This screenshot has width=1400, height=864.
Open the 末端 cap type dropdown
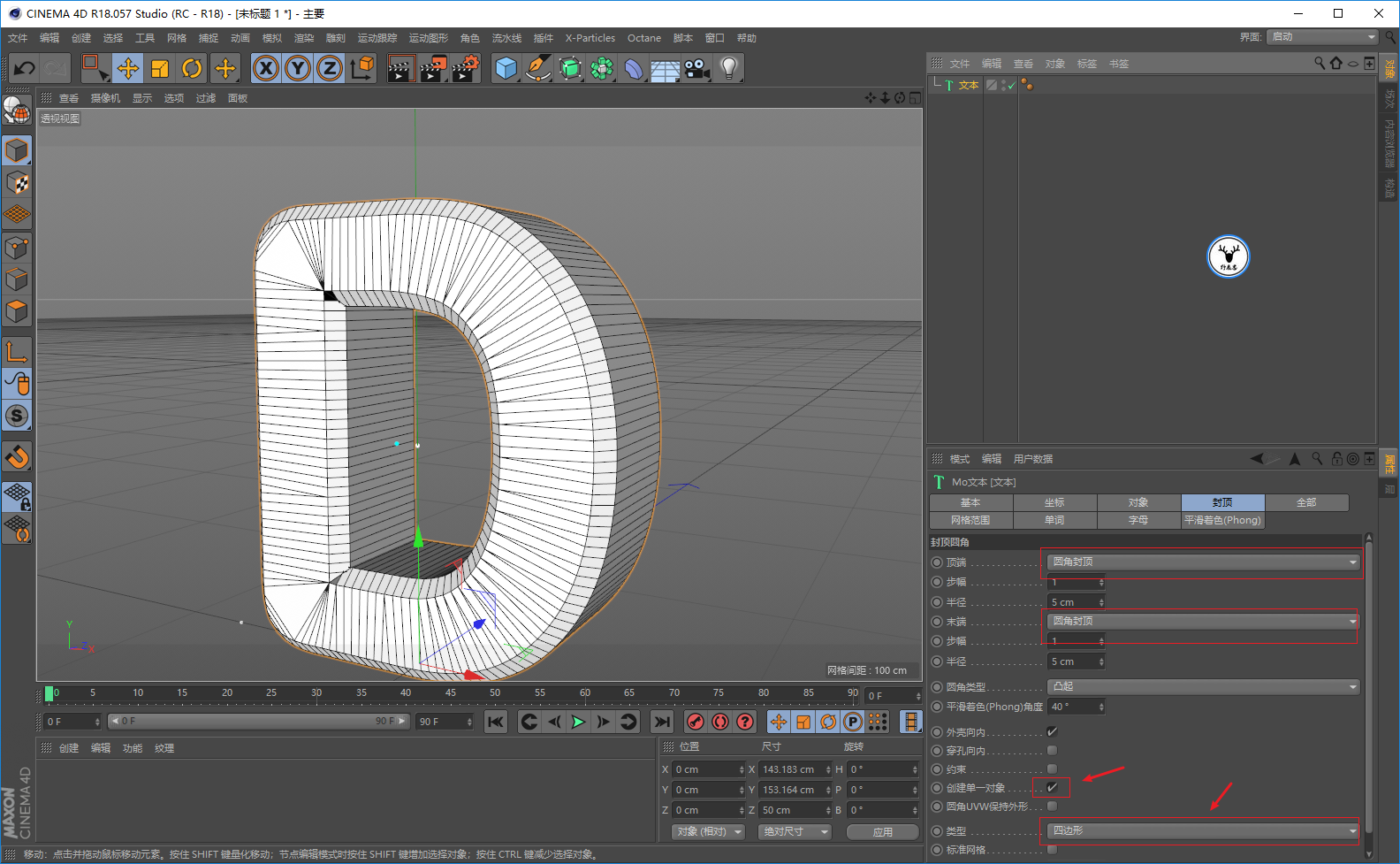[1203, 622]
